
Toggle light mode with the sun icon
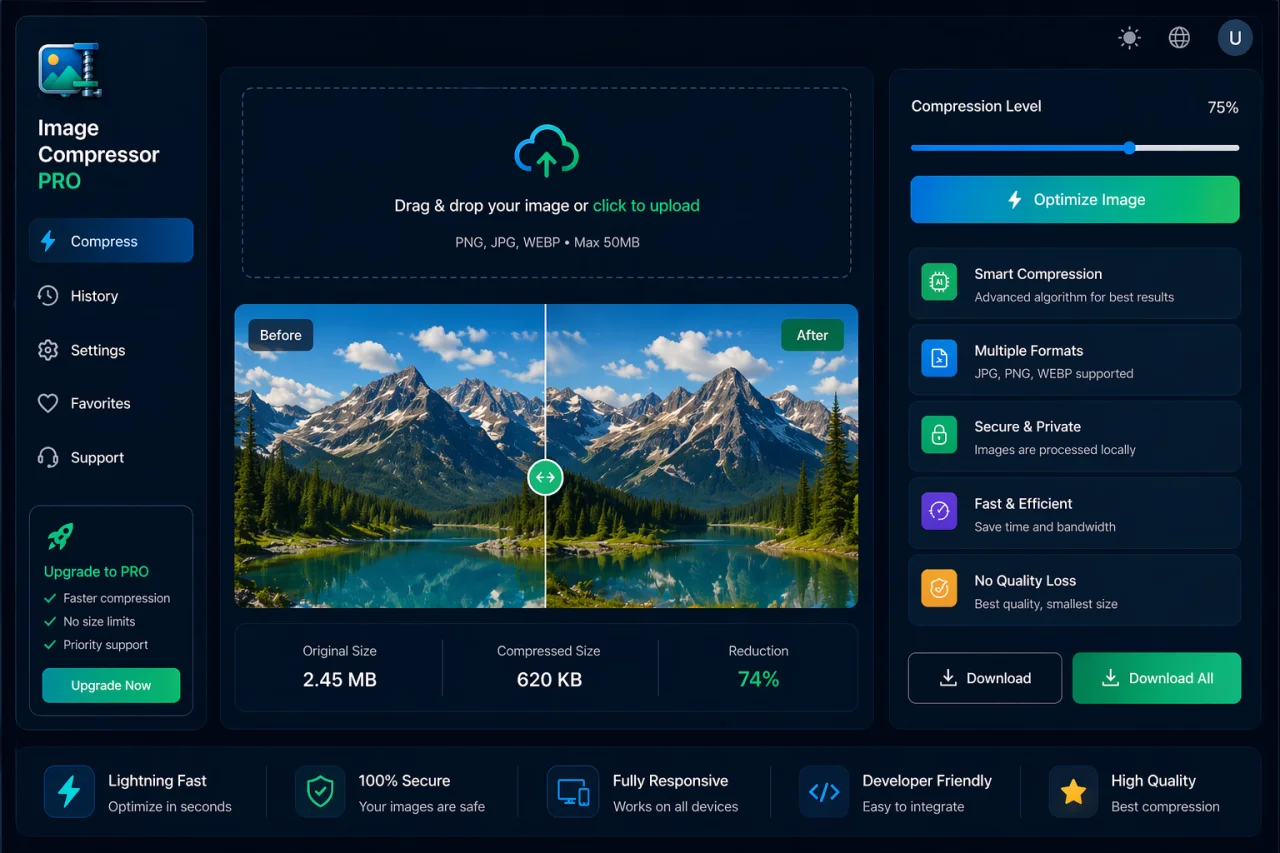coord(1129,38)
